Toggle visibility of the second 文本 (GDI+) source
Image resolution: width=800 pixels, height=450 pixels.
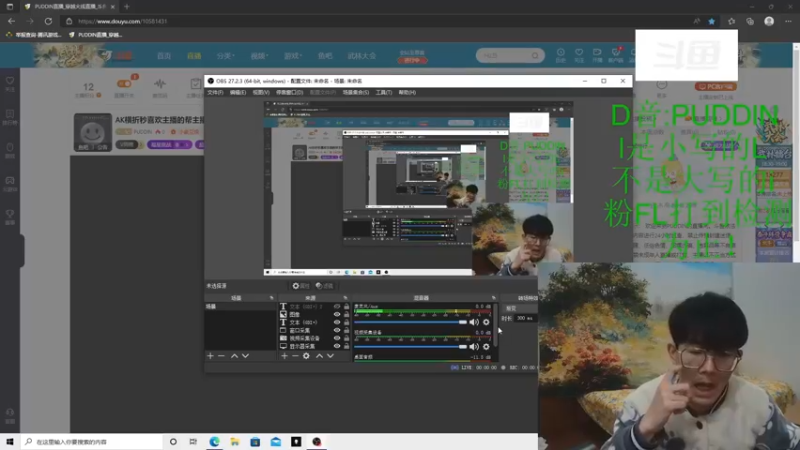(x=337, y=322)
